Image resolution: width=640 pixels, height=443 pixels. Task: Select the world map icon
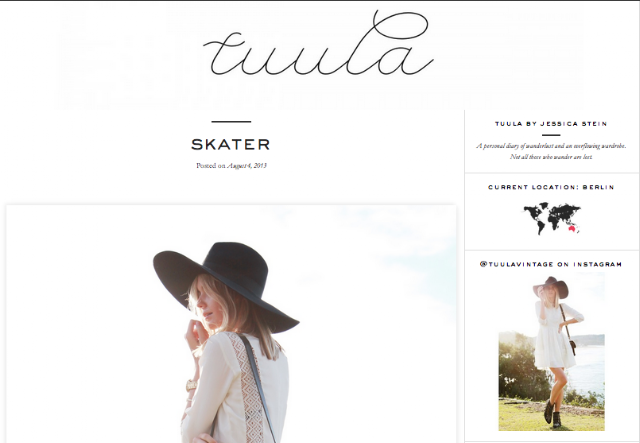[552, 218]
